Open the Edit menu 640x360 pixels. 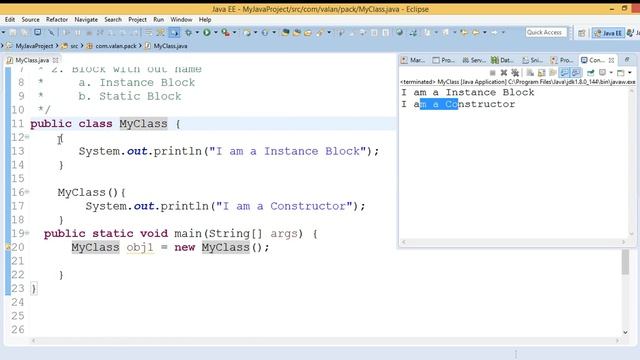[x=10, y=20]
